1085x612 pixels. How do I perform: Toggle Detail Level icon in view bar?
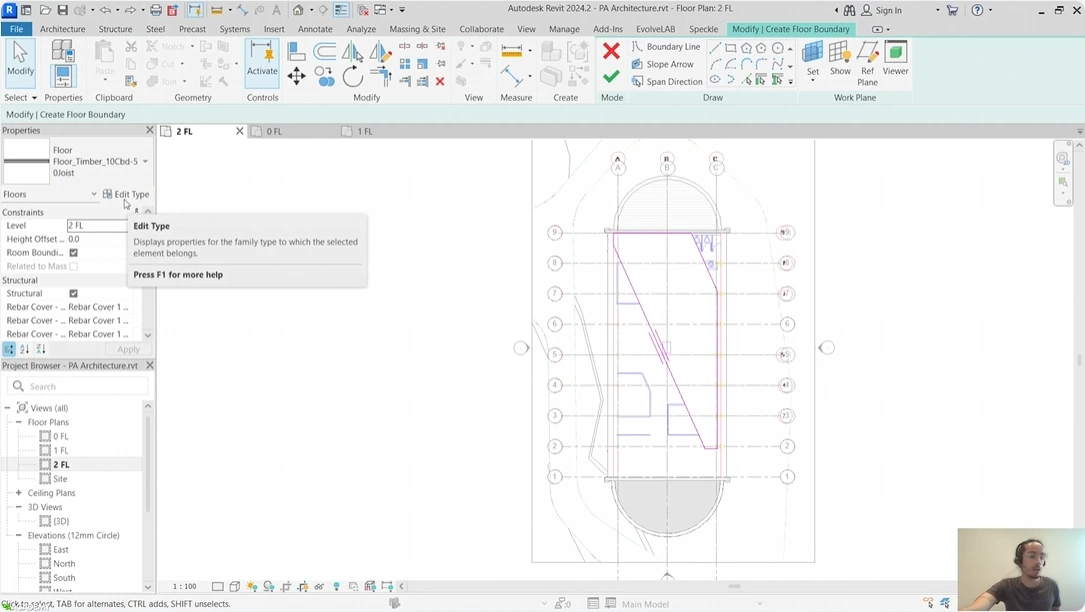pos(217,586)
